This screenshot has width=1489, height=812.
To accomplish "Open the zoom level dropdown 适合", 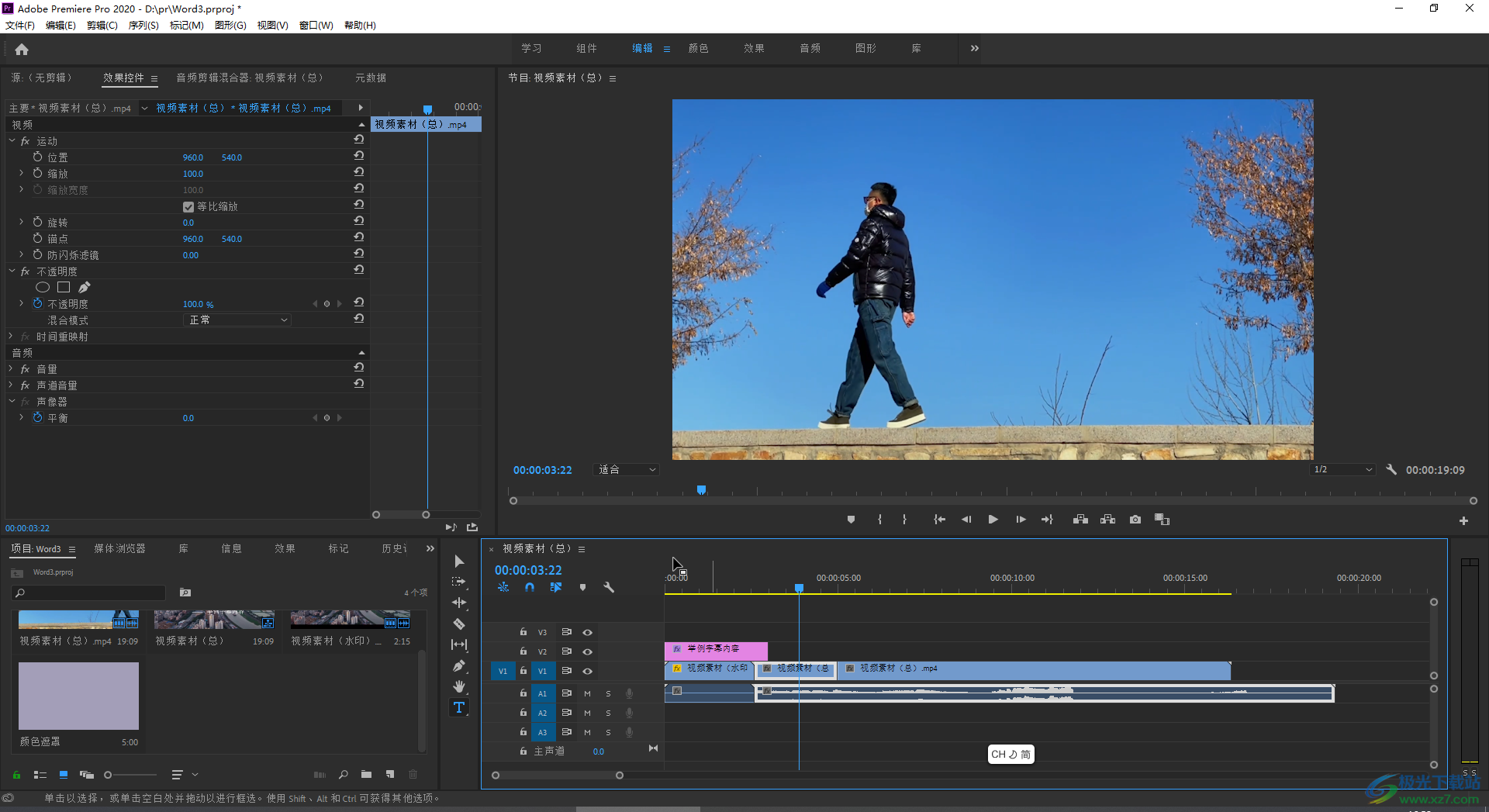I will click(x=627, y=470).
